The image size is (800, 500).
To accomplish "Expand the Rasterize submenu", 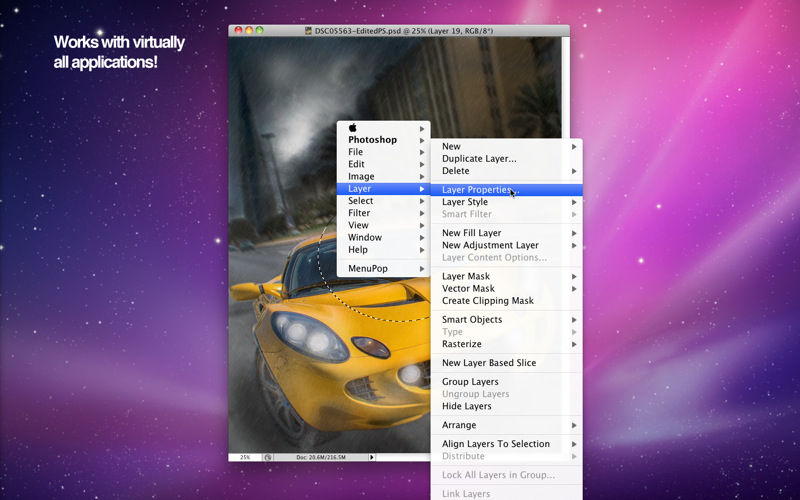I will coord(507,344).
